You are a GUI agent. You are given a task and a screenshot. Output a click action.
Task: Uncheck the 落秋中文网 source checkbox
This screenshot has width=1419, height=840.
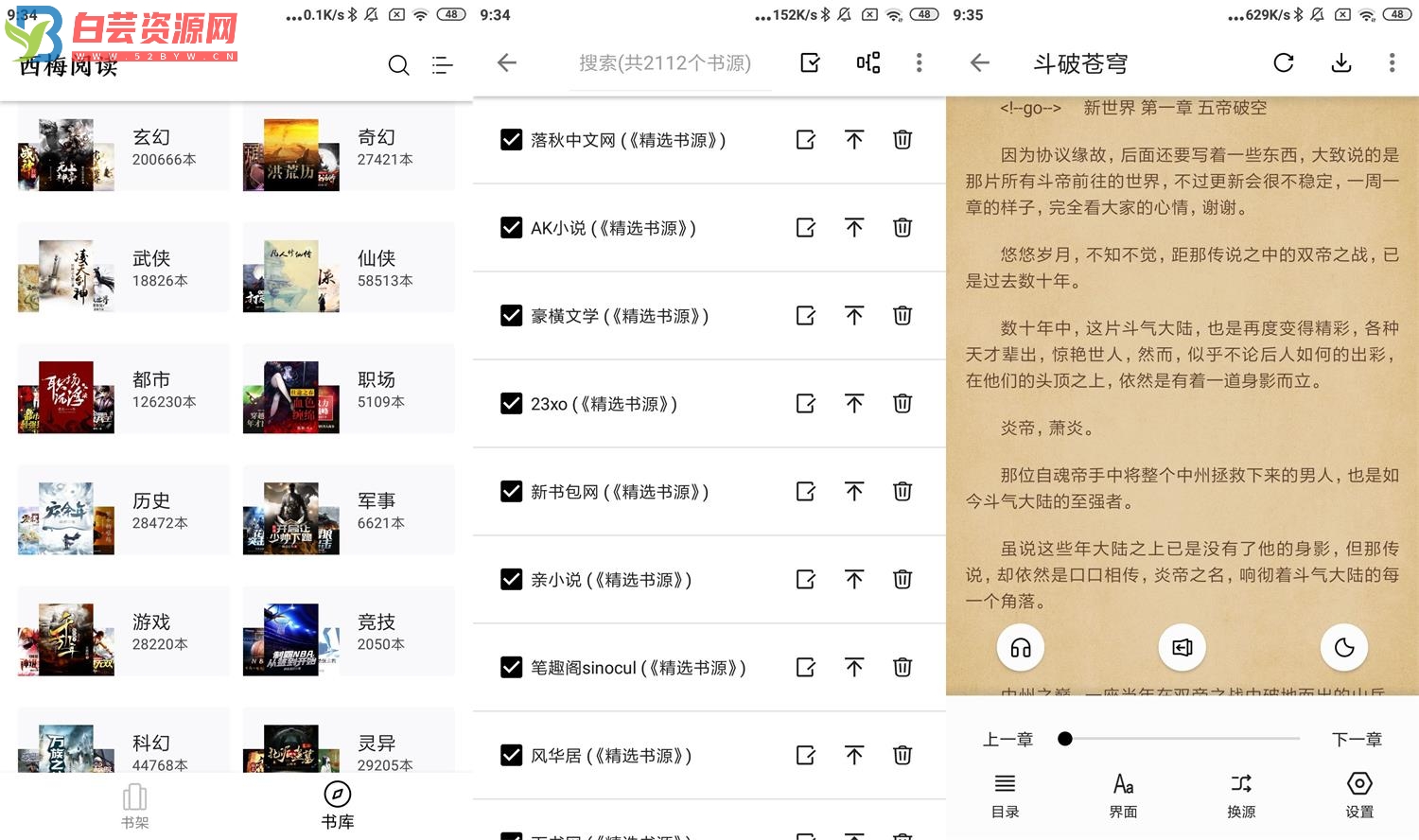[x=511, y=140]
